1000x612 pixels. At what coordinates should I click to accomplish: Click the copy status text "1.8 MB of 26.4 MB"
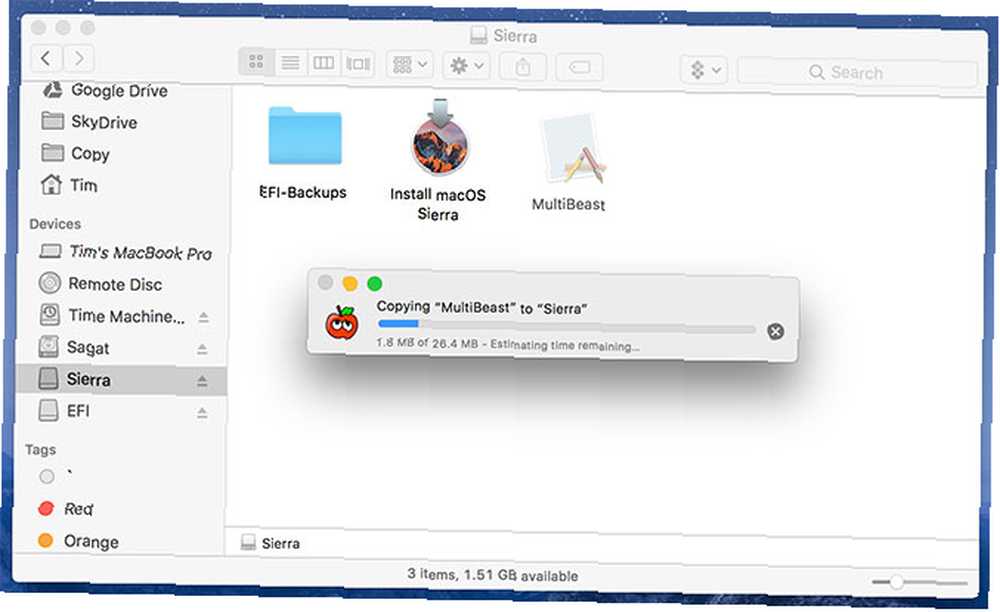click(x=427, y=343)
